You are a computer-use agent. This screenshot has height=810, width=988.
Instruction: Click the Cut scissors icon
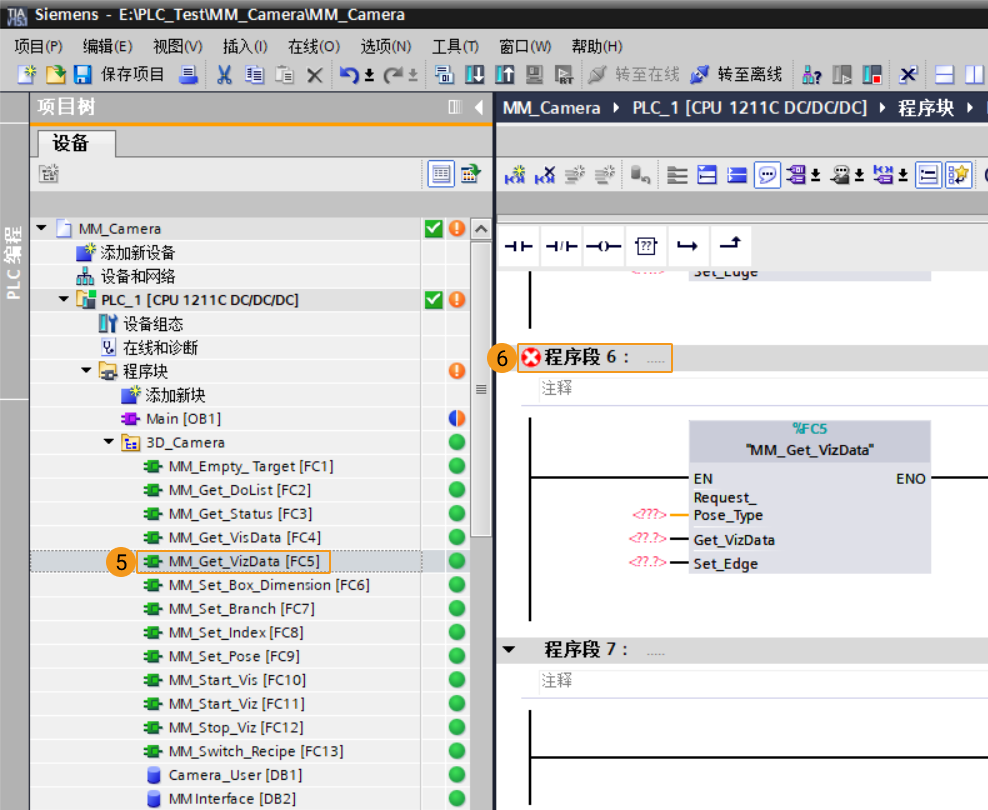(x=224, y=75)
